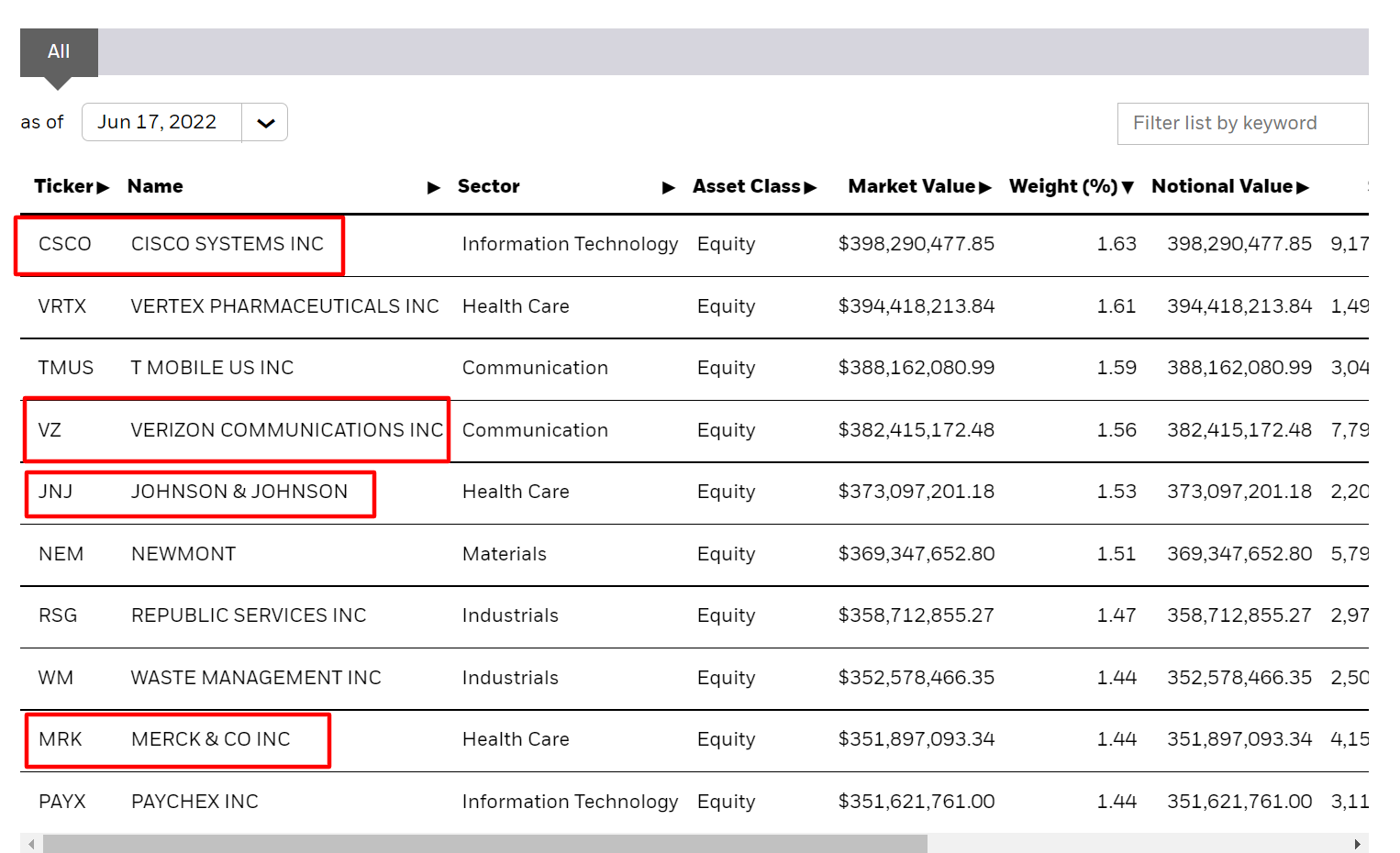Image resolution: width=1400 pixels, height=853 pixels.
Task: Select the NEM ticker cell
Action: 61,554
